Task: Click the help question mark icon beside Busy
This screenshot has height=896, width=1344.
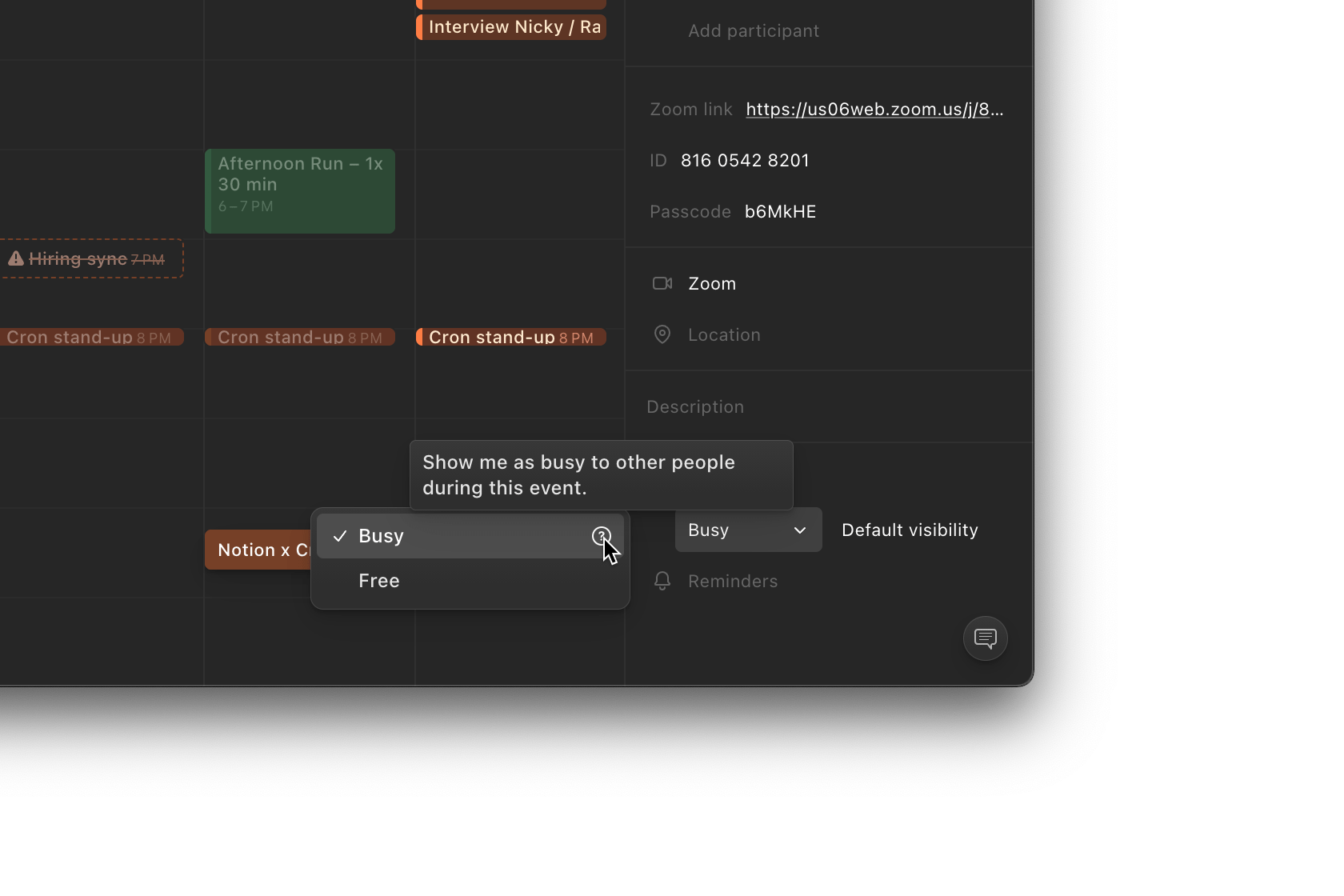Action: (601, 536)
